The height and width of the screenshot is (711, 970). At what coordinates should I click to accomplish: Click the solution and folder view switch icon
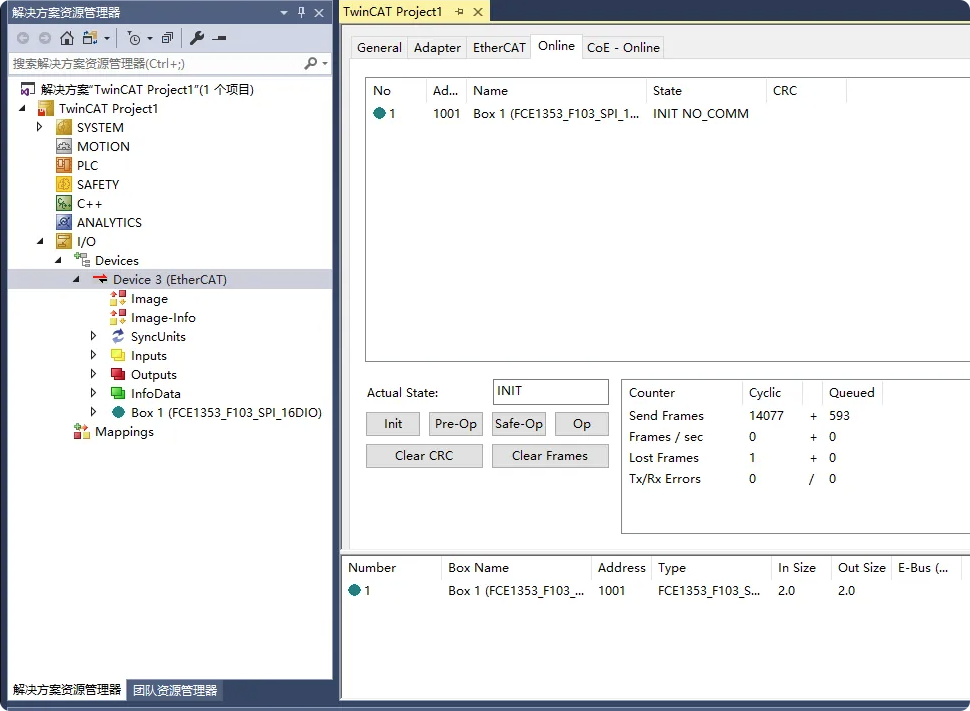90,38
